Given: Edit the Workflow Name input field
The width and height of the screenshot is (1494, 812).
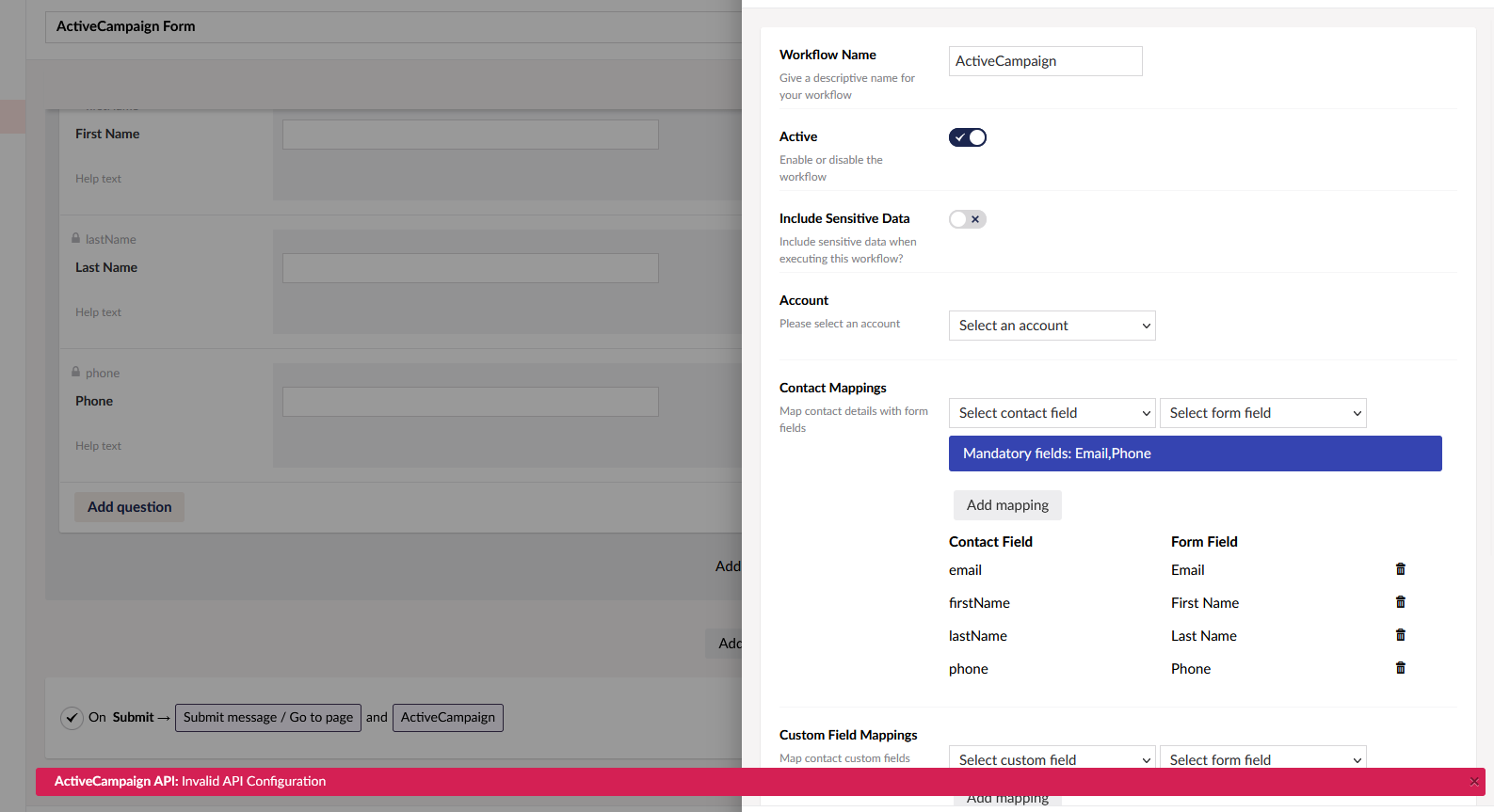Looking at the screenshot, I should tap(1046, 61).
